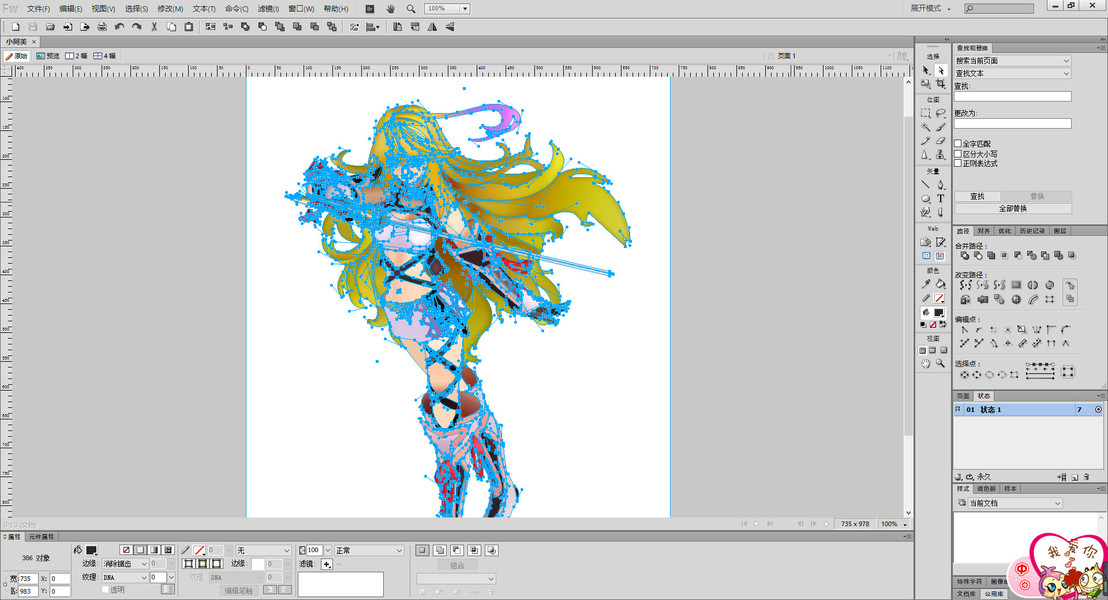Screen dimensions: 1108x600
Task: Show the 2 幅 two-up view
Action: pyautogui.click(x=76, y=56)
